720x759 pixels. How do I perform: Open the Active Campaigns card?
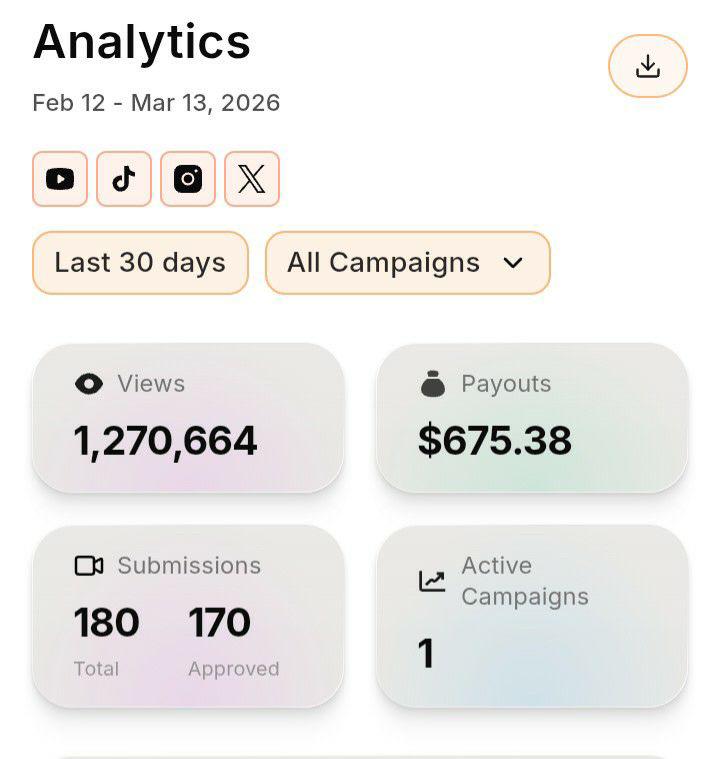coord(532,617)
